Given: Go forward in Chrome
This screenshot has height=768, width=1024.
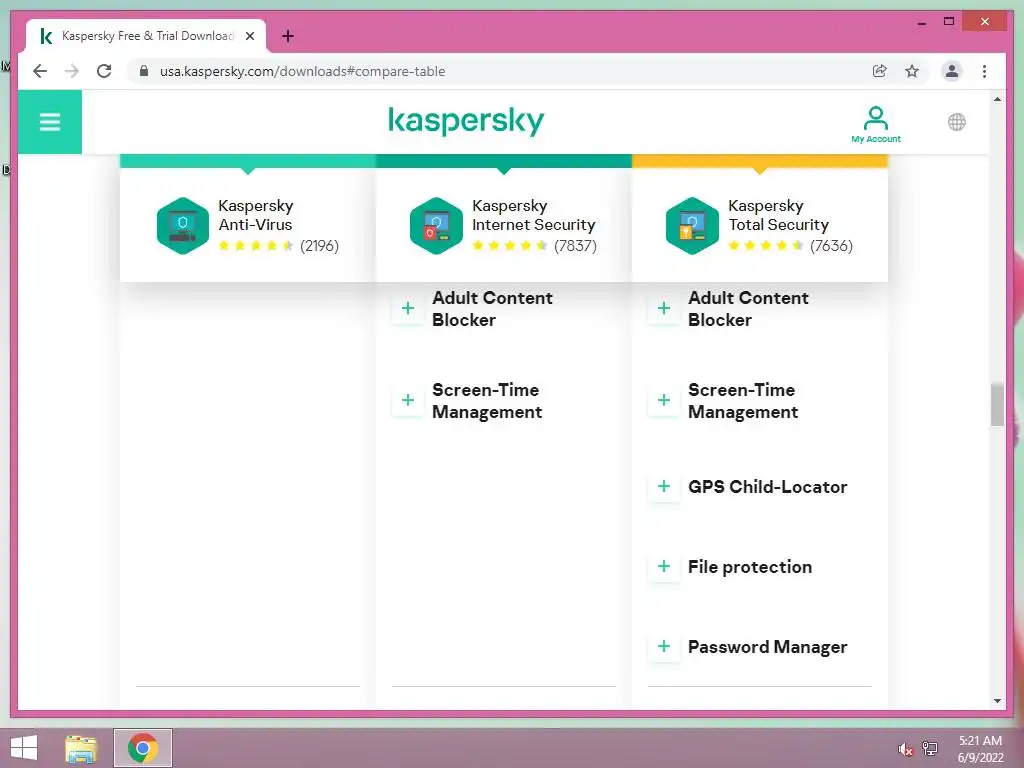Looking at the screenshot, I should pos(72,71).
